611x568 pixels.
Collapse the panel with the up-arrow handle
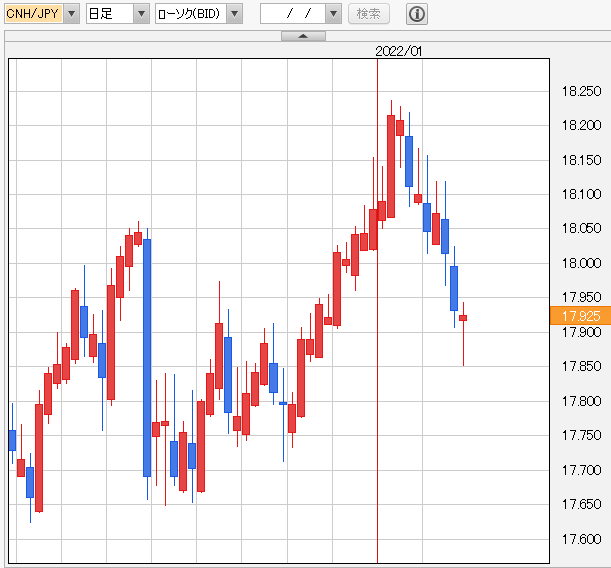click(x=303, y=36)
